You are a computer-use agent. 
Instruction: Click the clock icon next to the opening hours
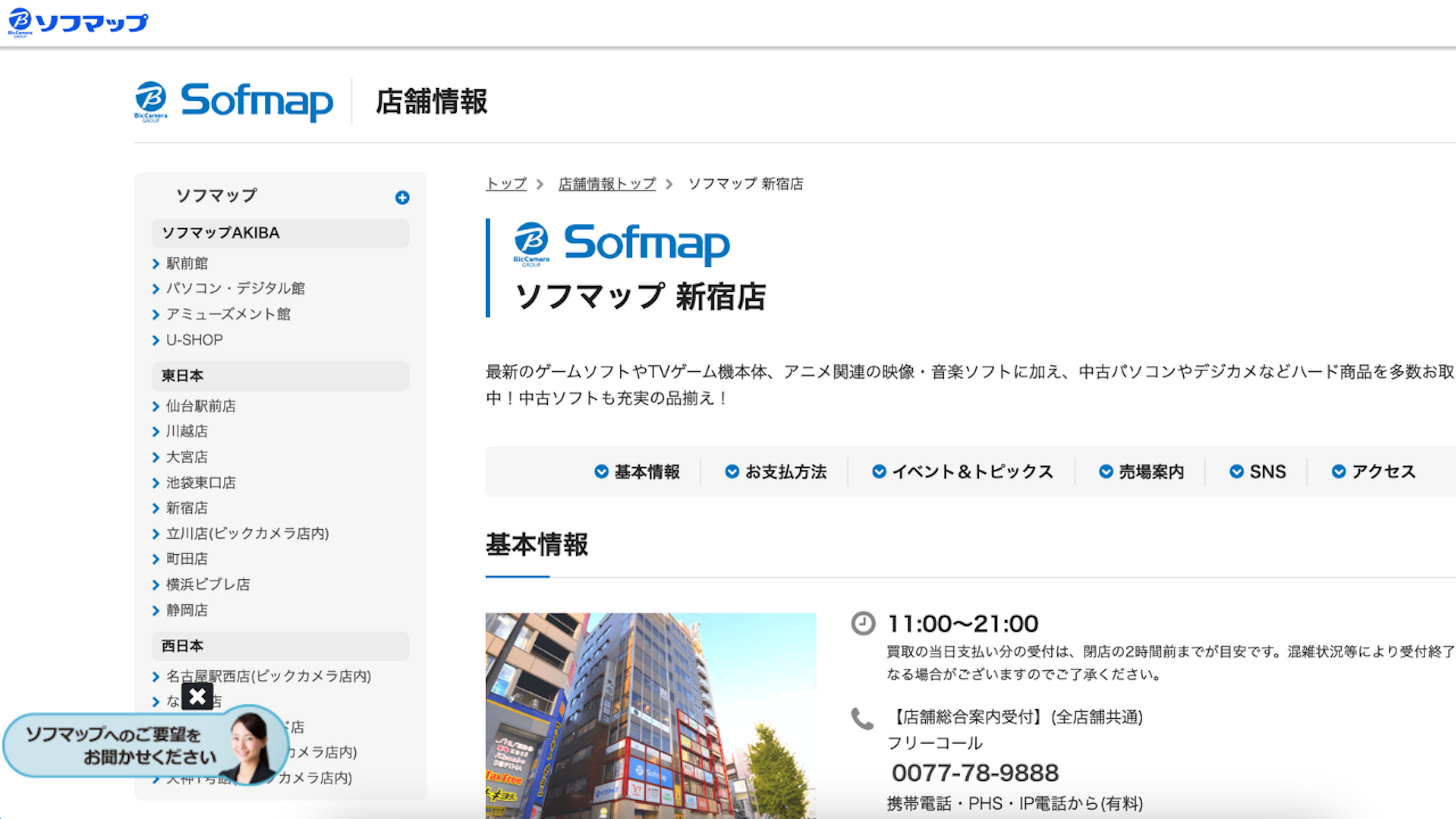pos(863,623)
